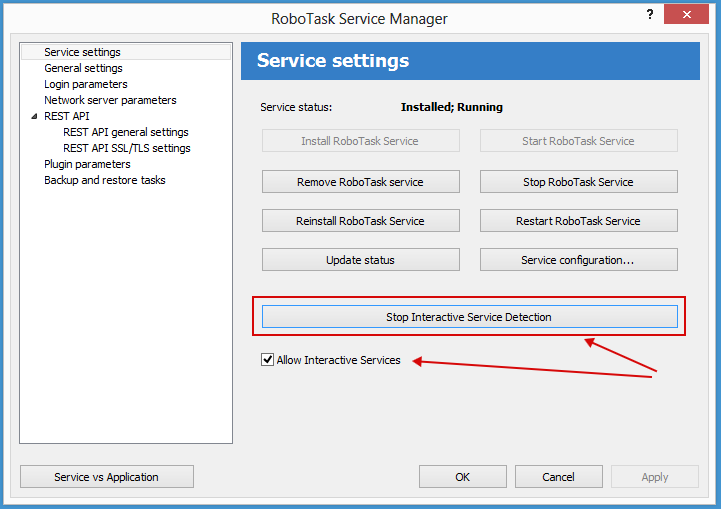Open Login parameters page

(86, 84)
